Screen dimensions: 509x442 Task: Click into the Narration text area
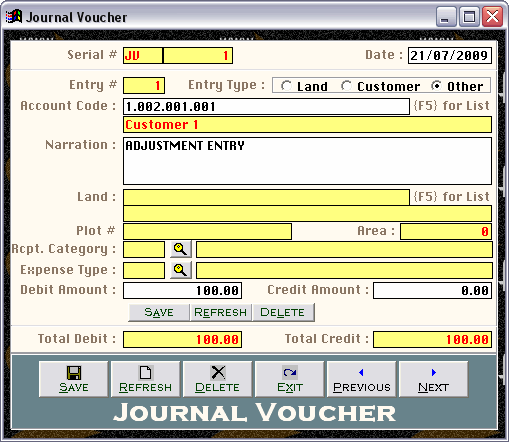tap(307, 161)
